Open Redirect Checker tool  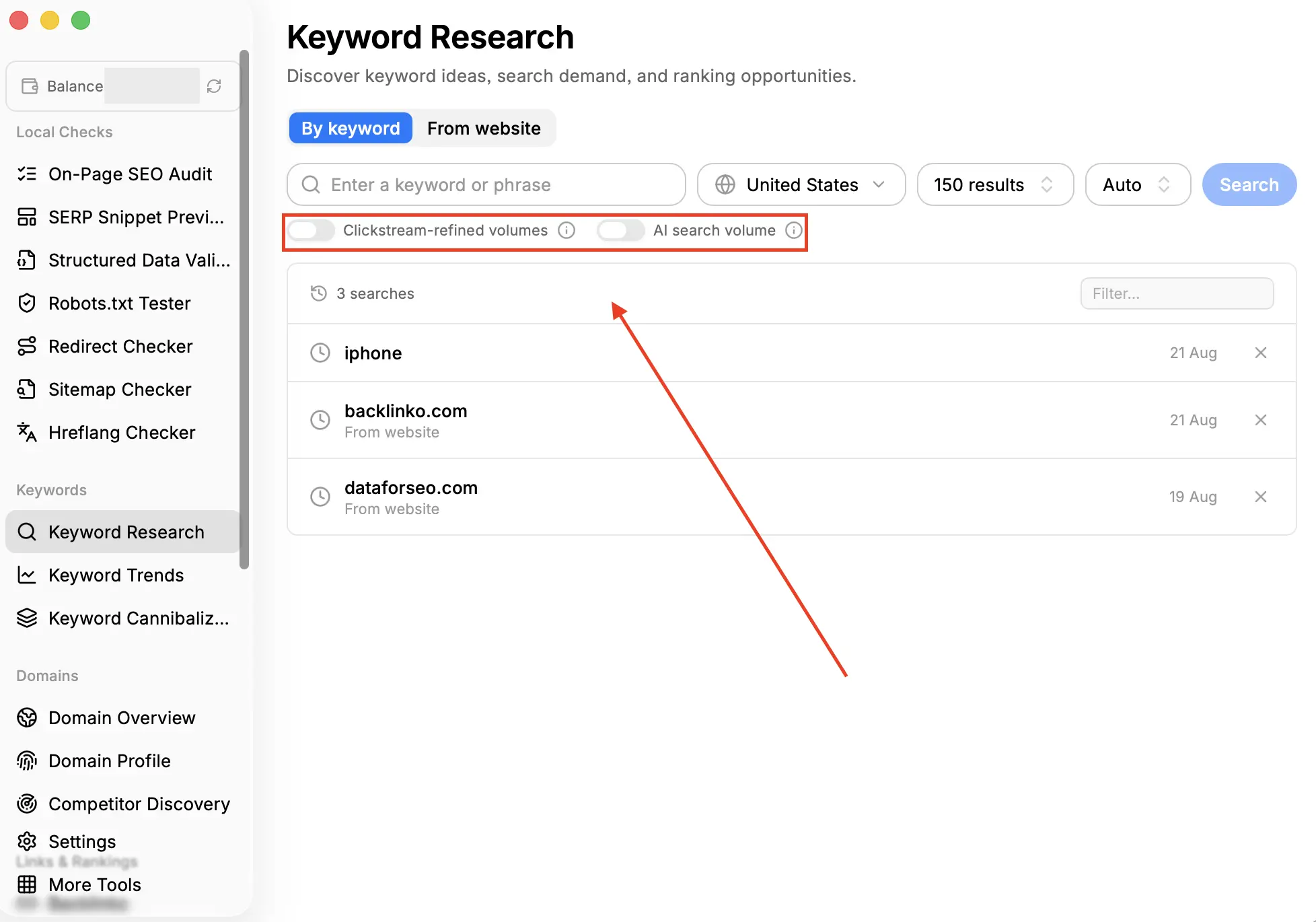pos(122,347)
